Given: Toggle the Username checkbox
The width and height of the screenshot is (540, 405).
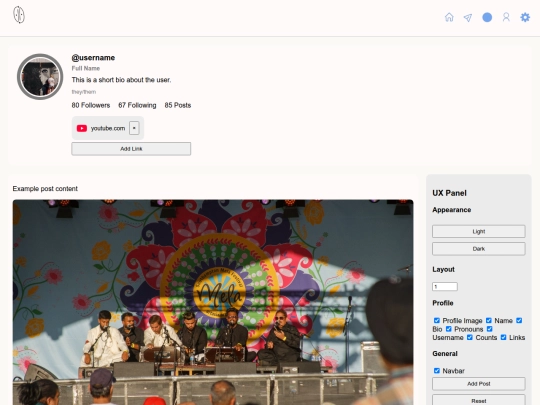Looking at the screenshot, I should tap(489, 329).
